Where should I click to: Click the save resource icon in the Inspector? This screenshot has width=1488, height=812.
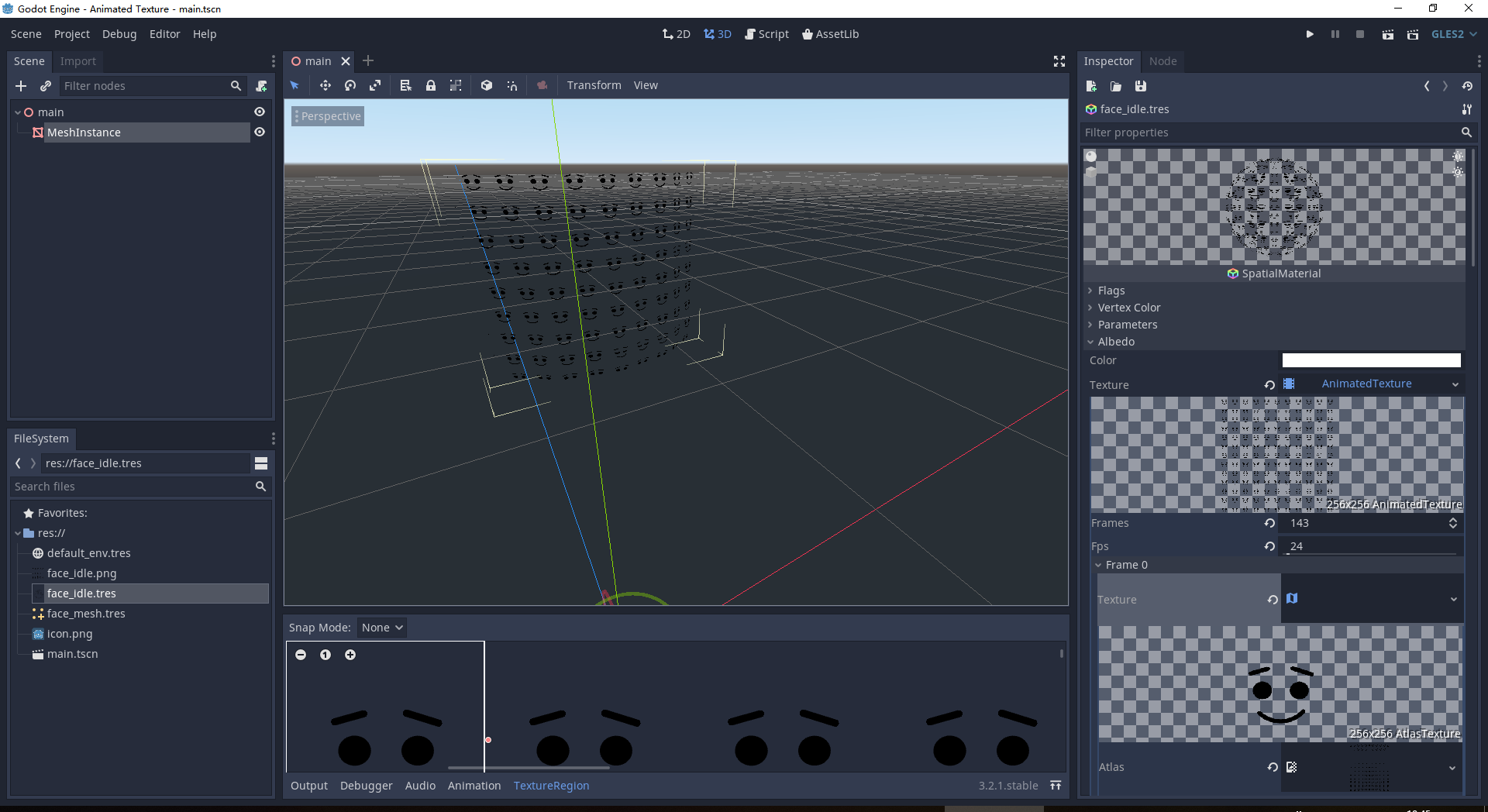(x=1140, y=86)
